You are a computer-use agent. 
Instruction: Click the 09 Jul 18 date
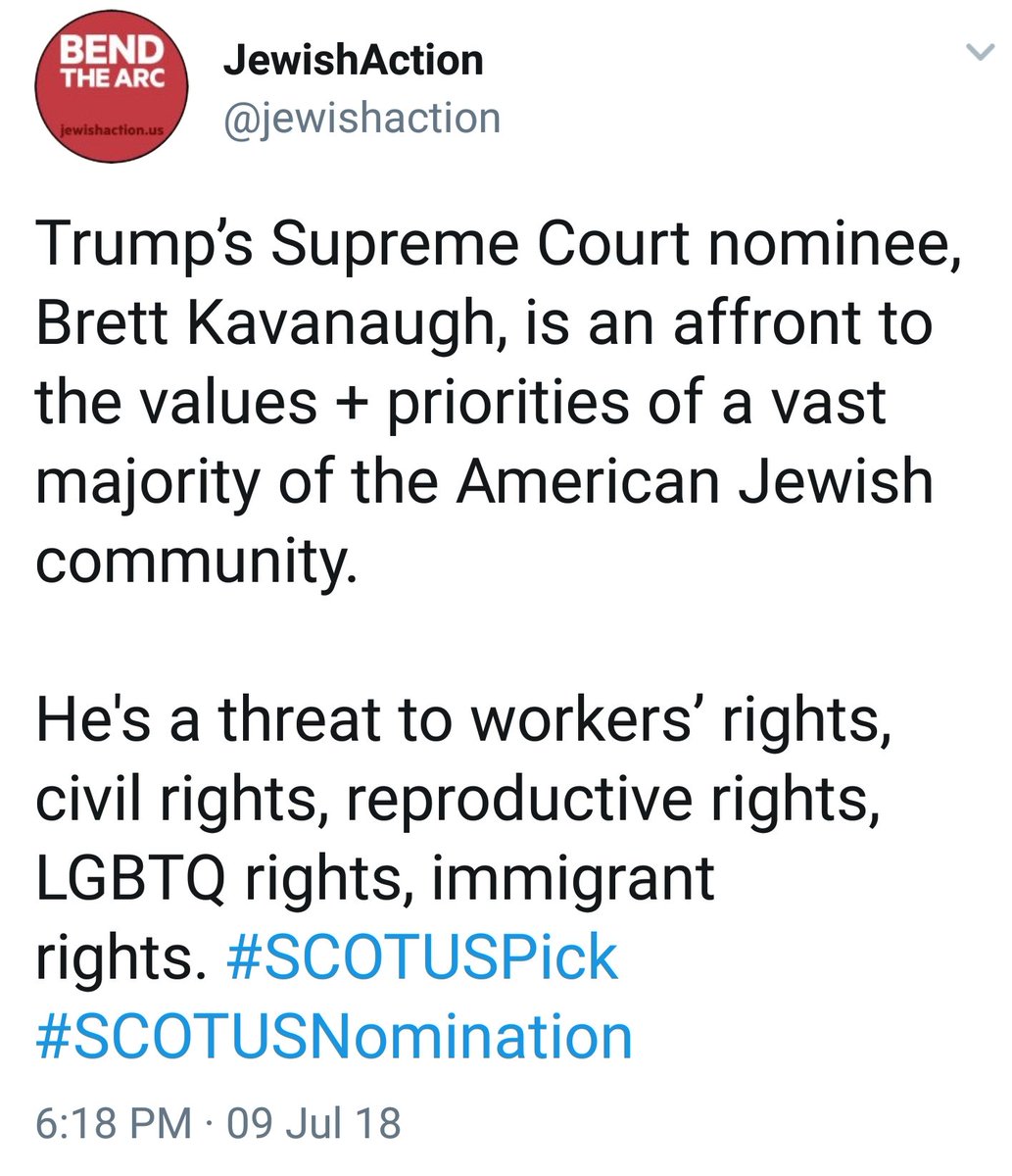[313, 1123]
